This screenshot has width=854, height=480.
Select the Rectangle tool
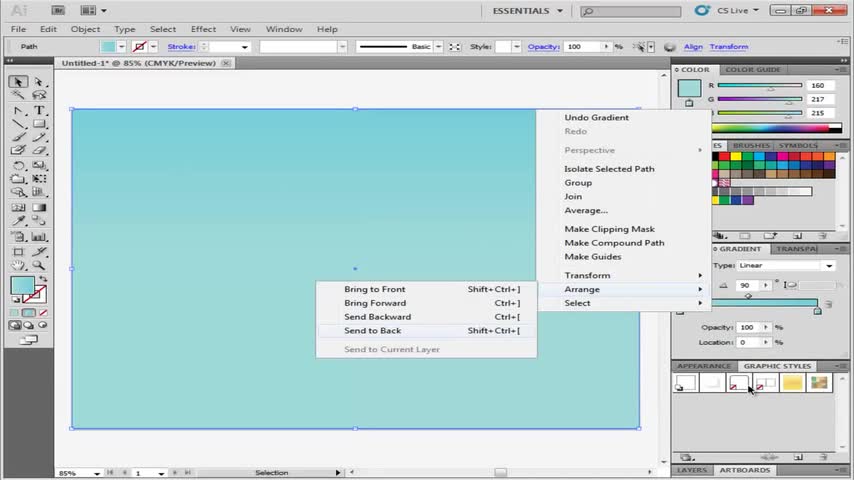coord(39,124)
